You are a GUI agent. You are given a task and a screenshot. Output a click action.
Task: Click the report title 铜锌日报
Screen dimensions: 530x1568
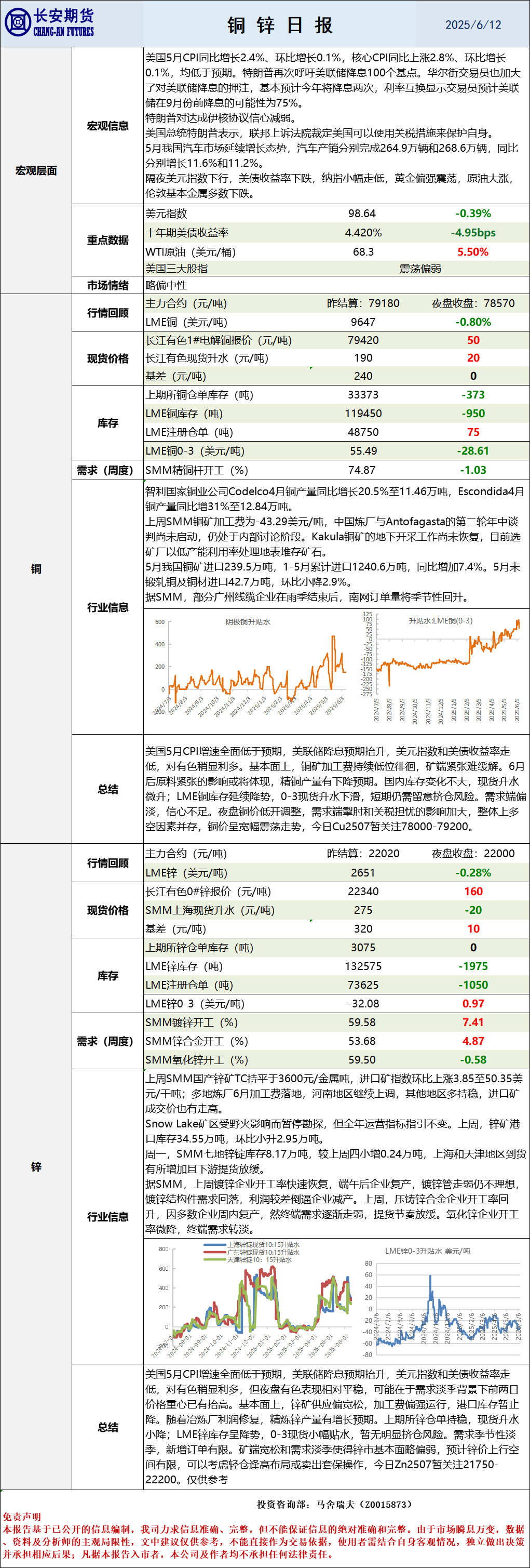[x=280, y=25]
